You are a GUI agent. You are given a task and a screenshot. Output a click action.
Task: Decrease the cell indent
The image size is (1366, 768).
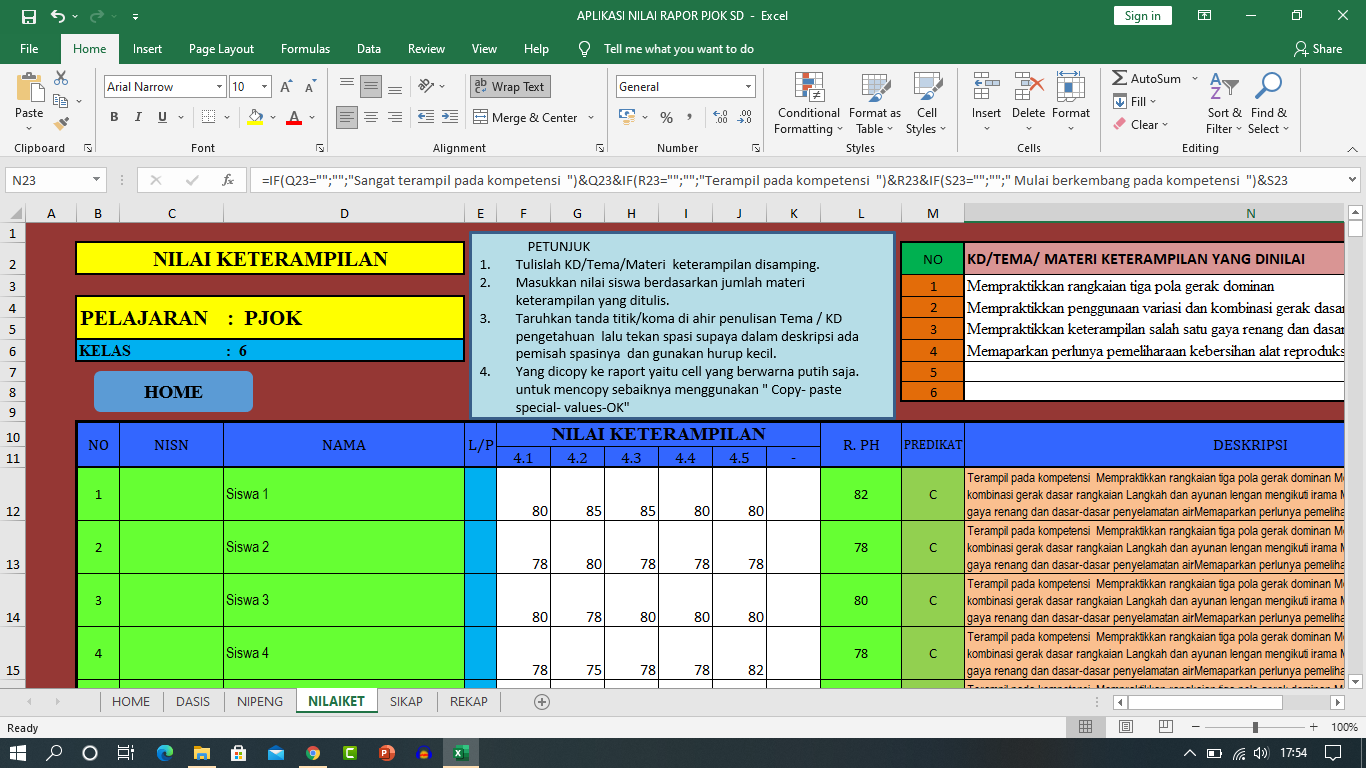(427, 117)
